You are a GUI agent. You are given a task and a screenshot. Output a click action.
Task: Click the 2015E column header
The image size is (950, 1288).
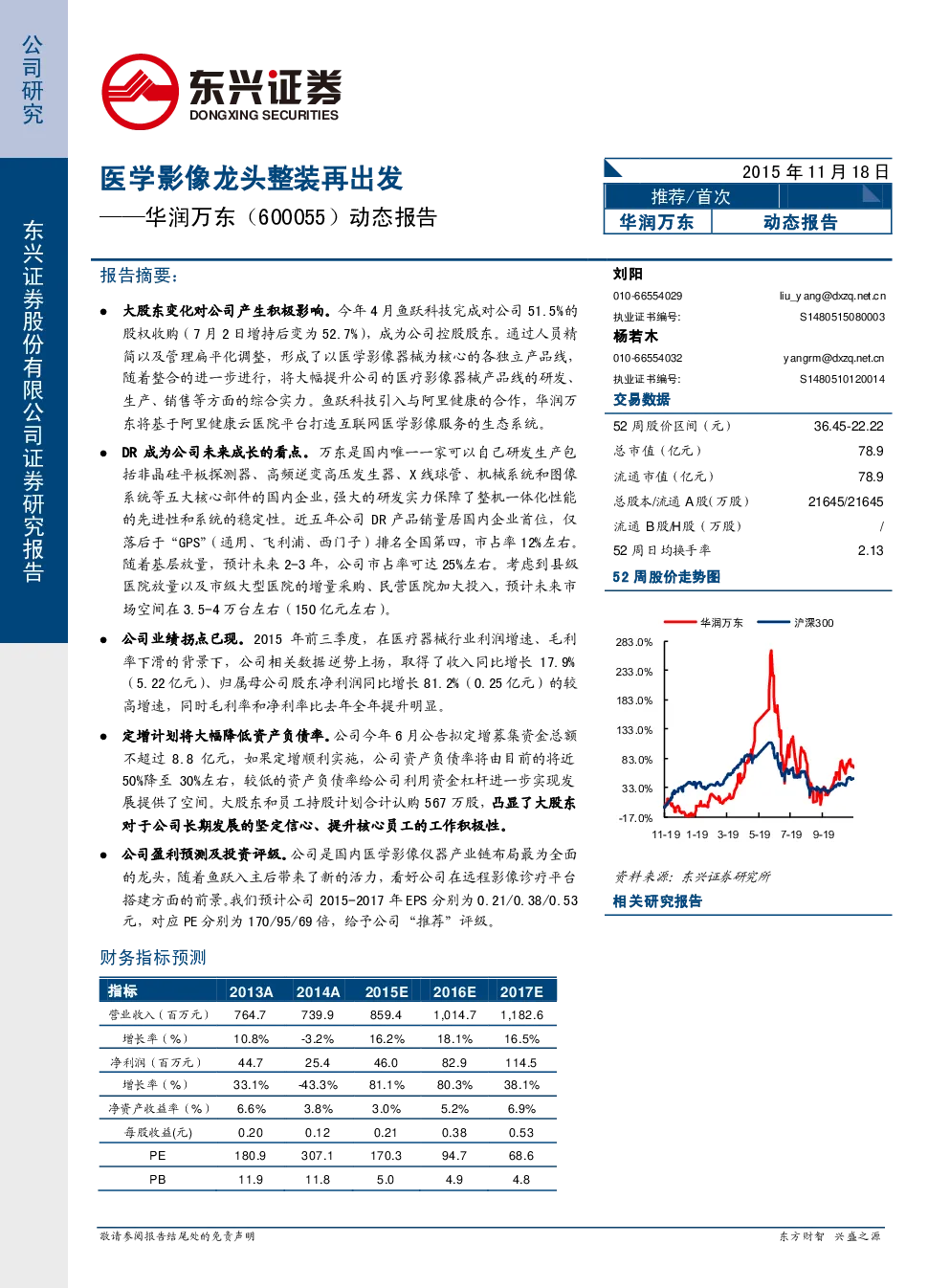387,992
